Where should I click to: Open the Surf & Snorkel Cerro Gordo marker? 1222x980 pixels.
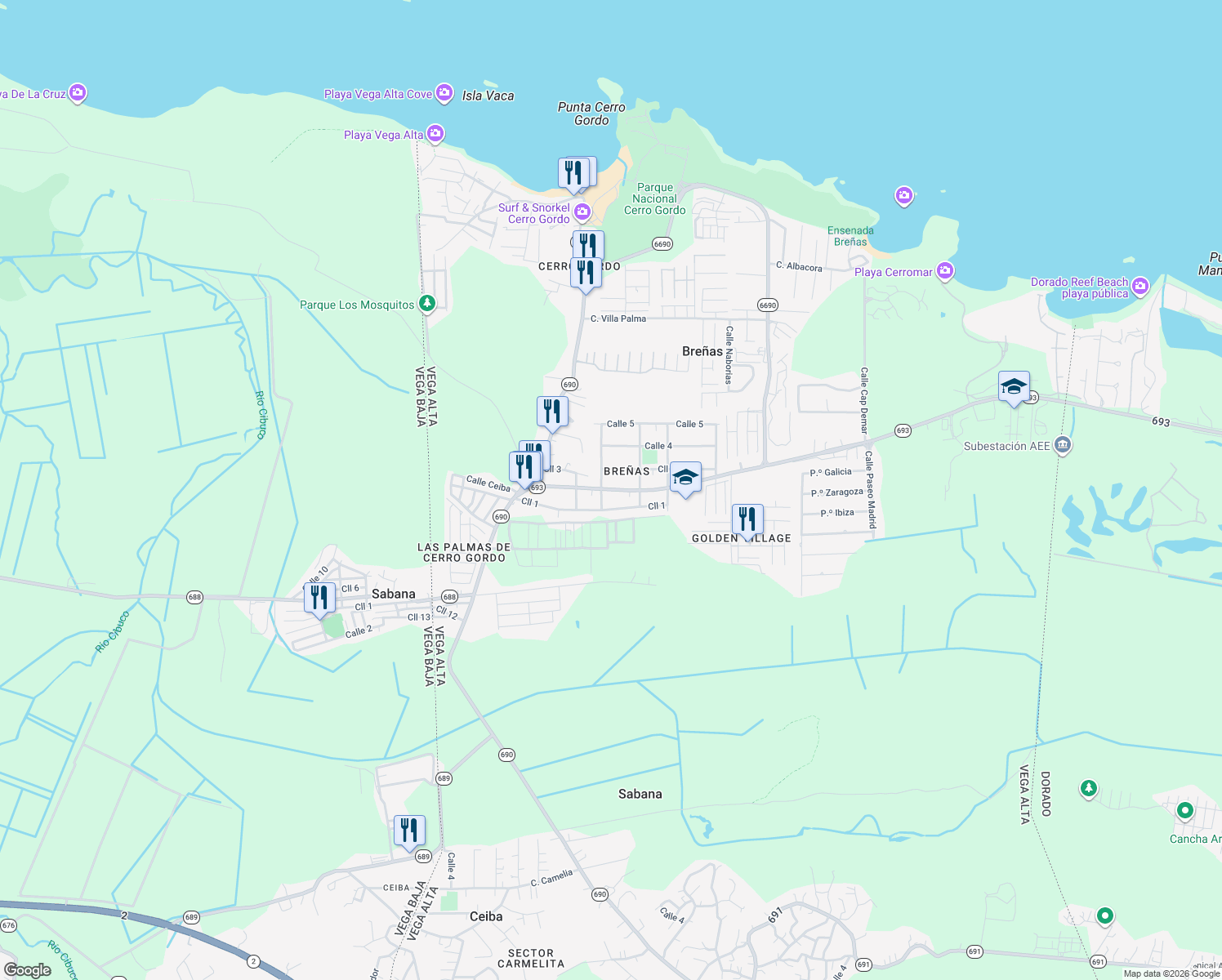click(x=582, y=212)
